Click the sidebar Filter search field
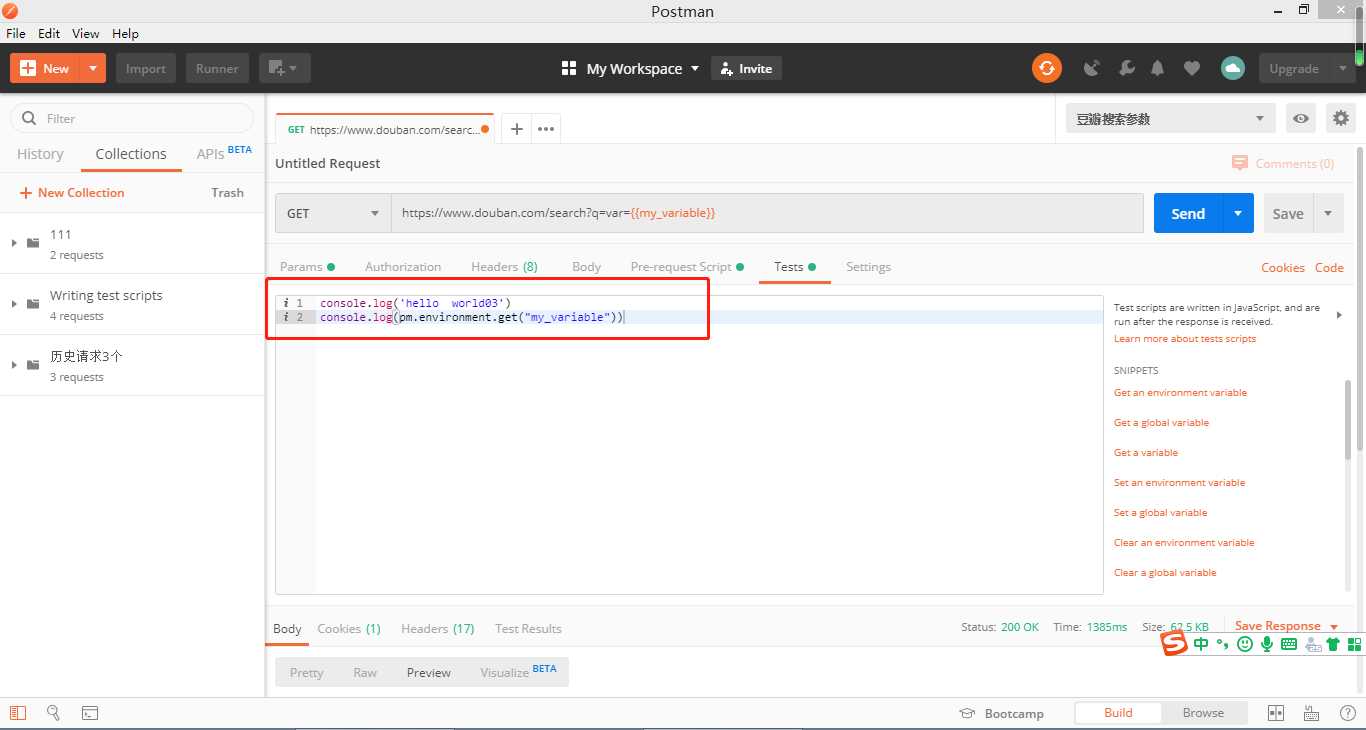The width and height of the screenshot is (1366, 730). click(132, 118)
